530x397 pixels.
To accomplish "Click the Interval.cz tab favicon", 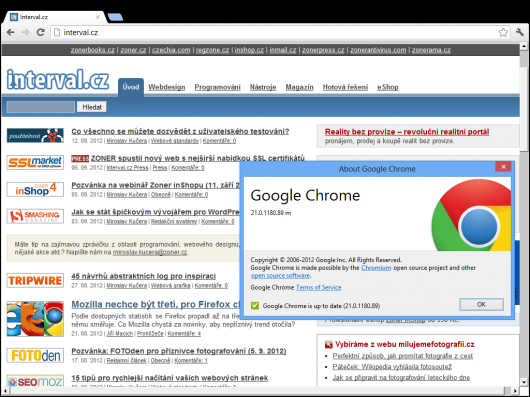I will pyautogui.click(x=14, y=17).
